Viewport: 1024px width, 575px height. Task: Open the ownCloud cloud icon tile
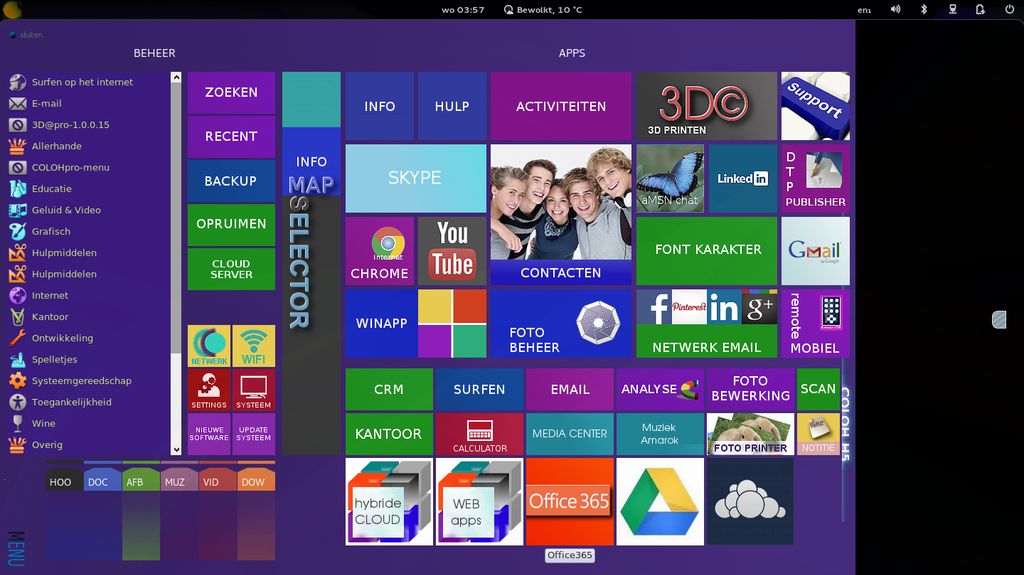[750, 501]
